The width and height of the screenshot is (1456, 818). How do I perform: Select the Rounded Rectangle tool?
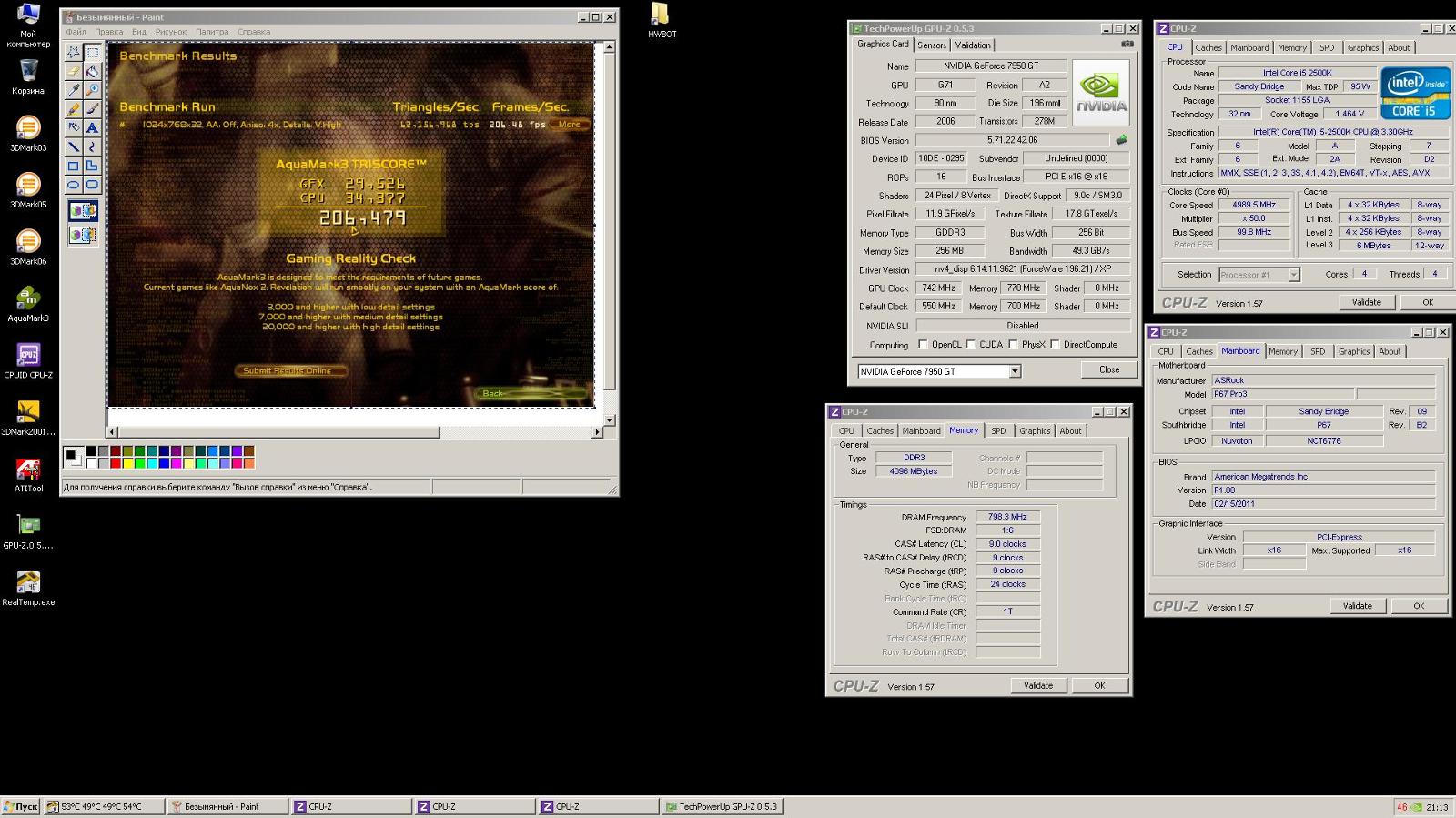93,186
